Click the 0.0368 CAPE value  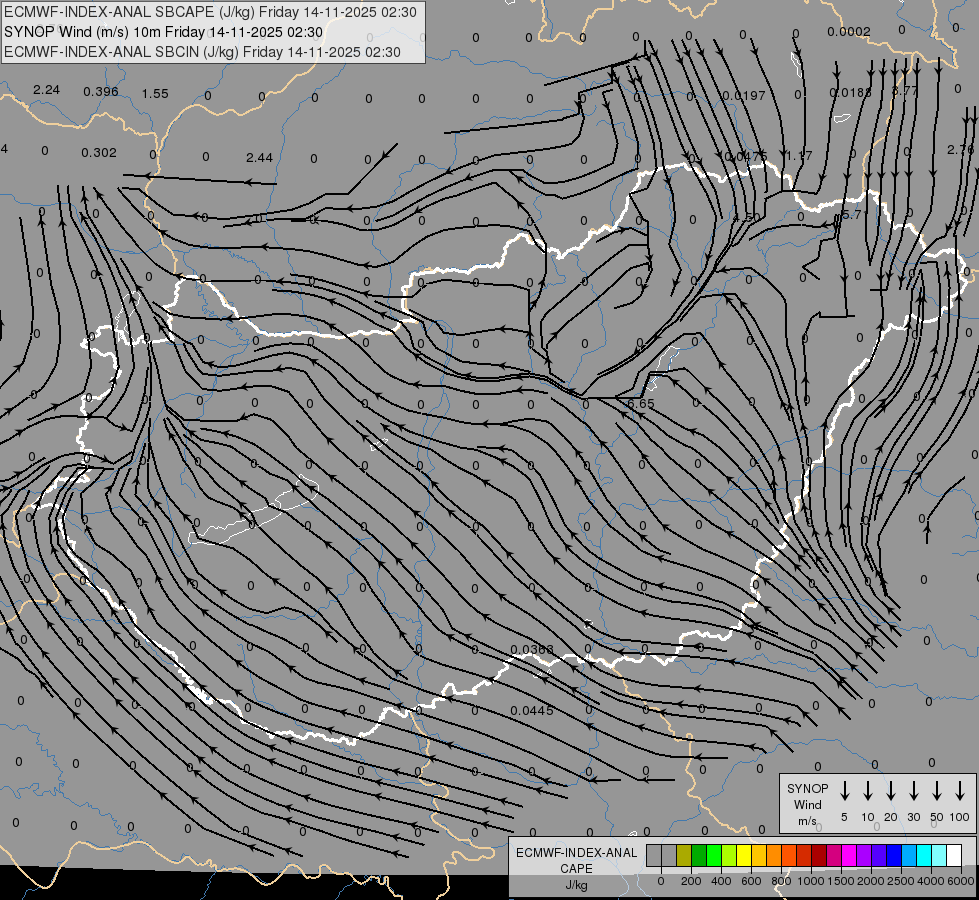pos(532,650)
